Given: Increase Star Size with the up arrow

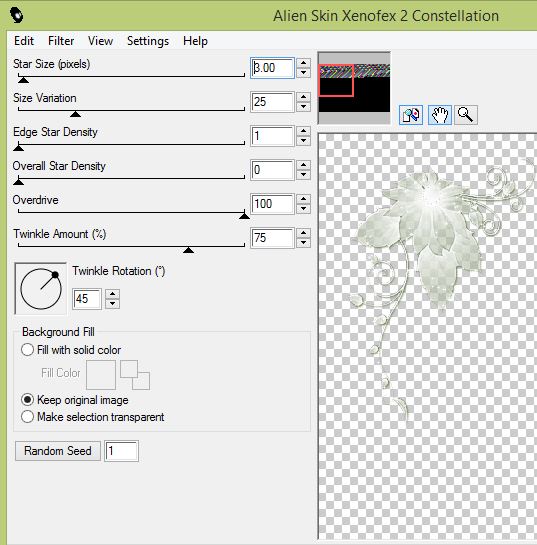Looking at the screenshot, I should (304, 63).
